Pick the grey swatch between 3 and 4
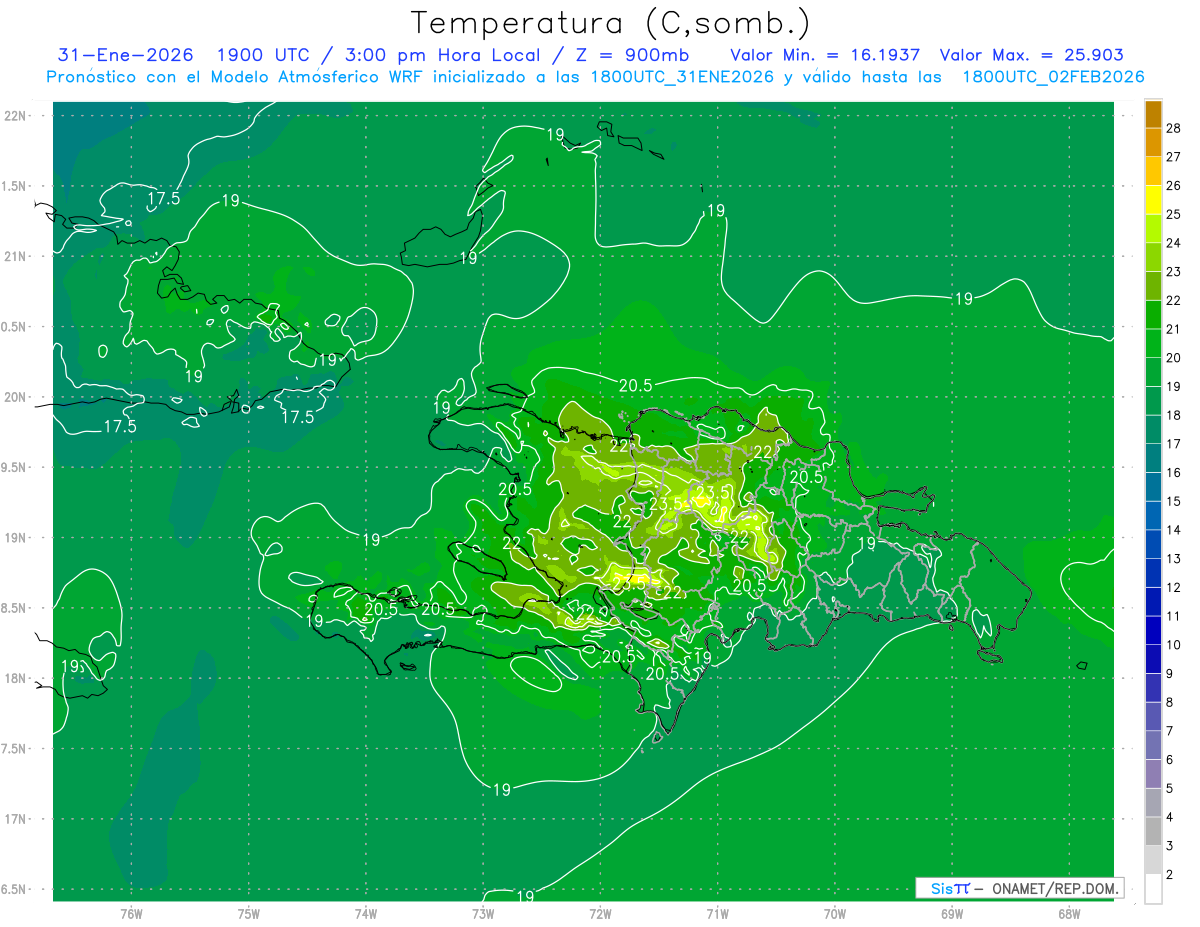 click(1153, 832)
